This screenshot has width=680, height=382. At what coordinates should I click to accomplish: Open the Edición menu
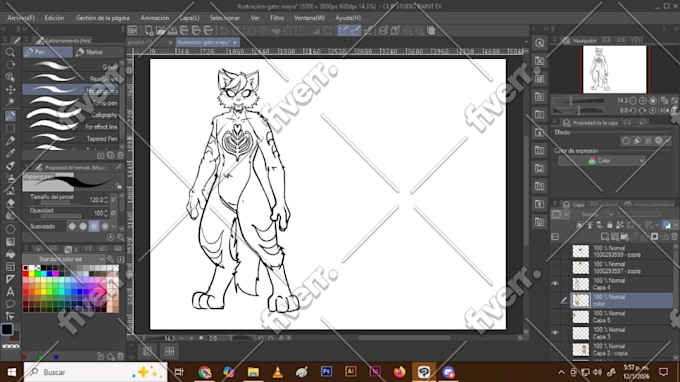(54, 18)
